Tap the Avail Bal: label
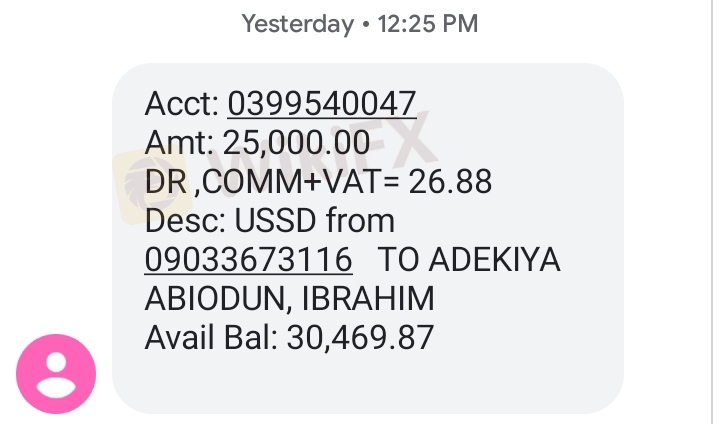Screen dimensions: 720x424 pos(211,338)
